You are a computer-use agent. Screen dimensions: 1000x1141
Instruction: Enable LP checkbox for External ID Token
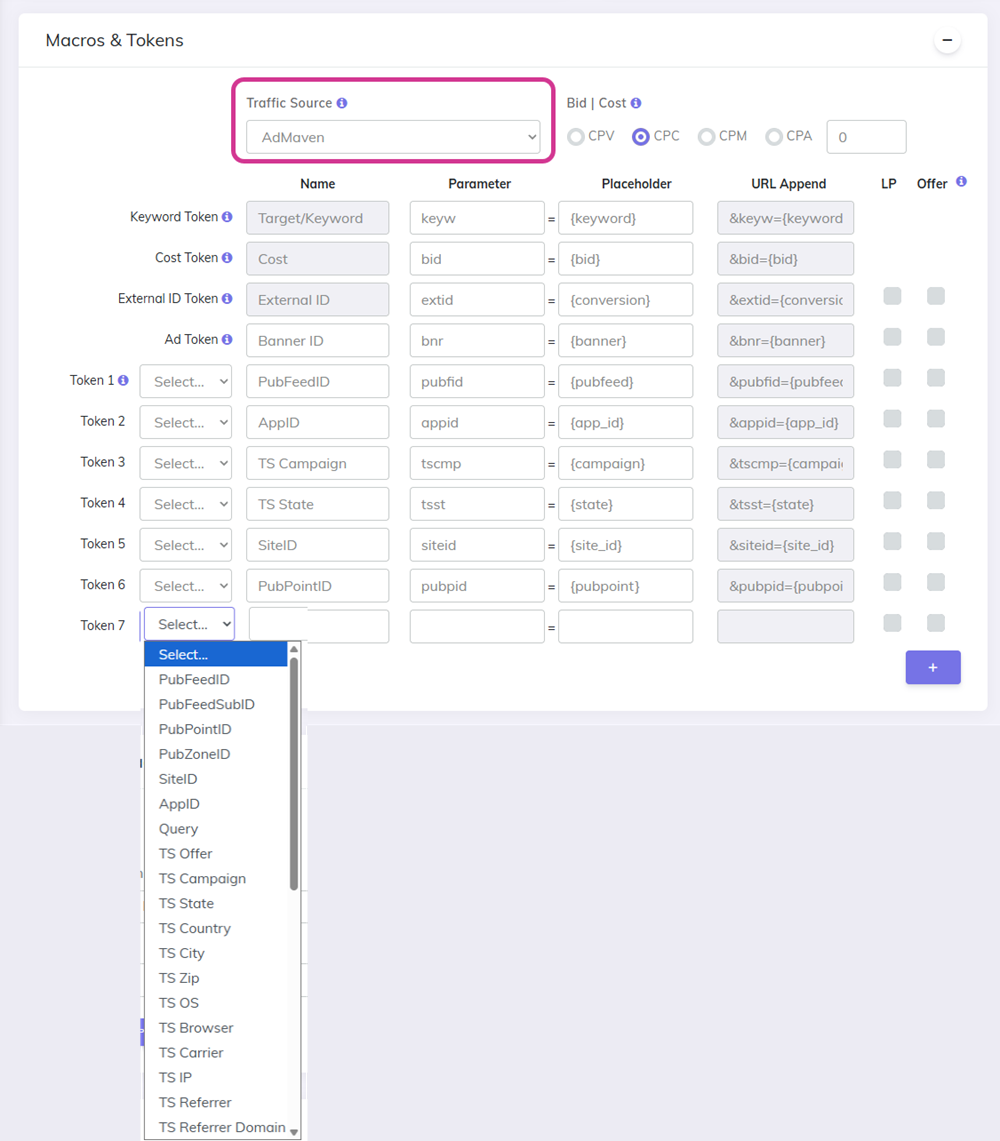click(892, 296)
